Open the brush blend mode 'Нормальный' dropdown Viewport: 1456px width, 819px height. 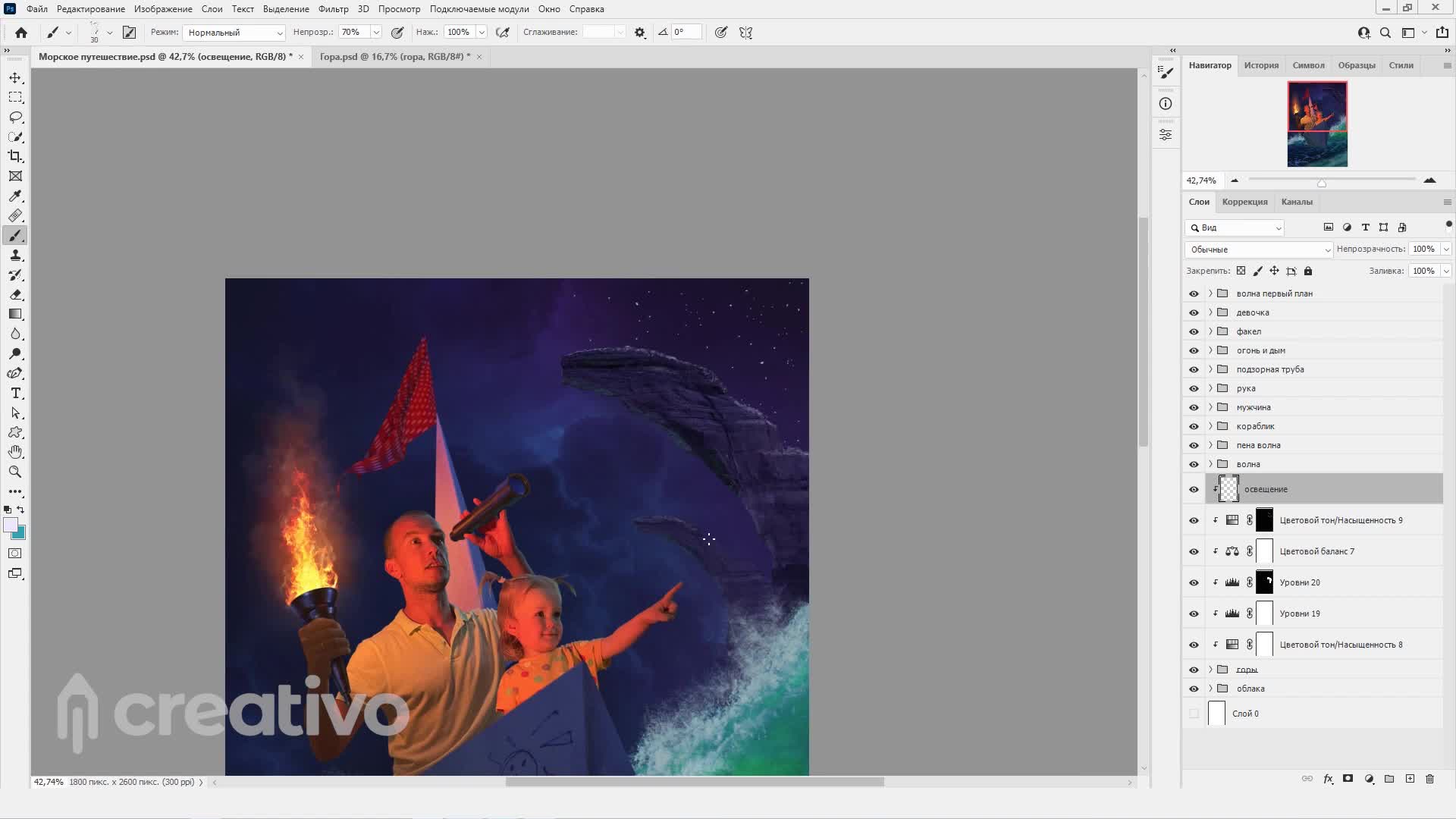pyautogui.click(x=234, y=33)
